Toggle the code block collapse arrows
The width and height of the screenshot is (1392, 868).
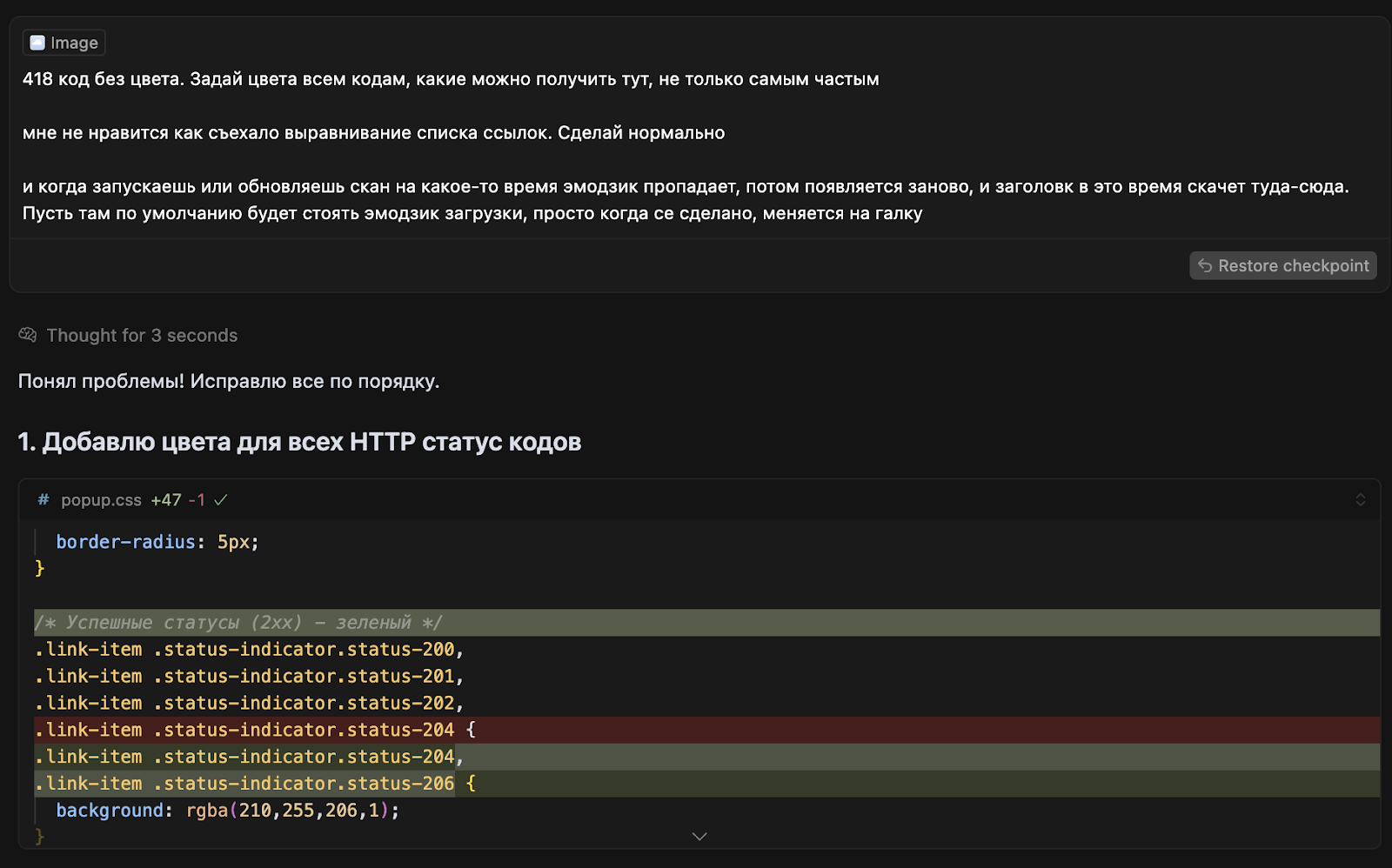[x=1360, y=500]
